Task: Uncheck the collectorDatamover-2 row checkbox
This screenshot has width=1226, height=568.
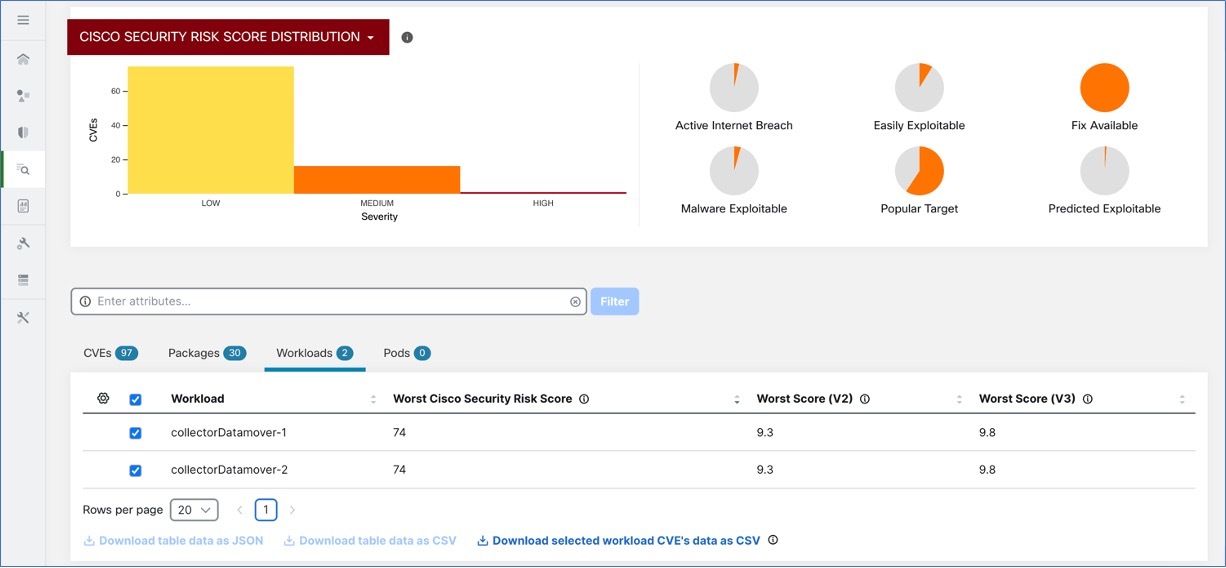Action: tap(136, 470)
